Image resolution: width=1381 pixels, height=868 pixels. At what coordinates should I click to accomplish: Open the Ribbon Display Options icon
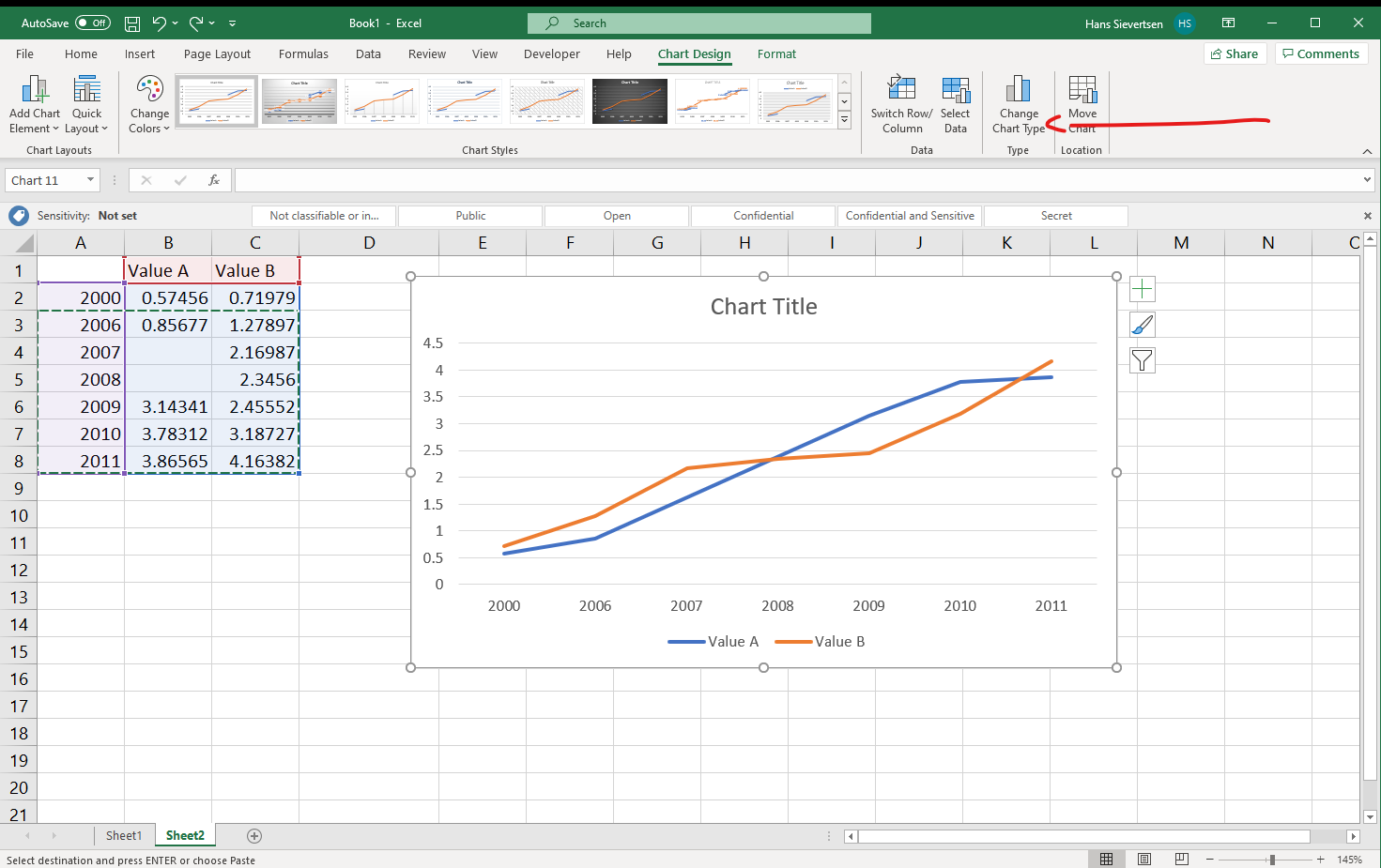pos(1228,23)
